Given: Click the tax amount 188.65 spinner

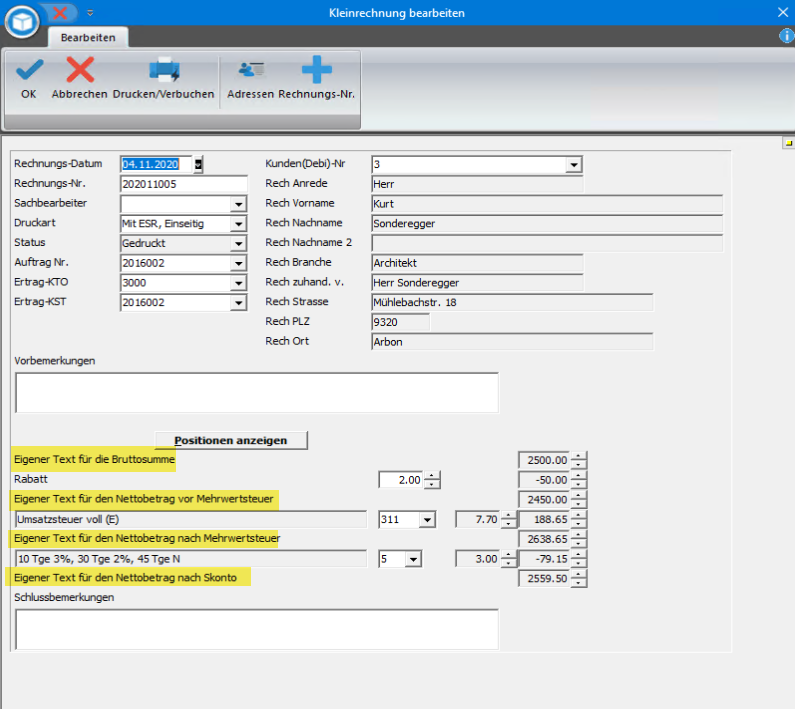Looking at the screenshot, I should 579,519.
